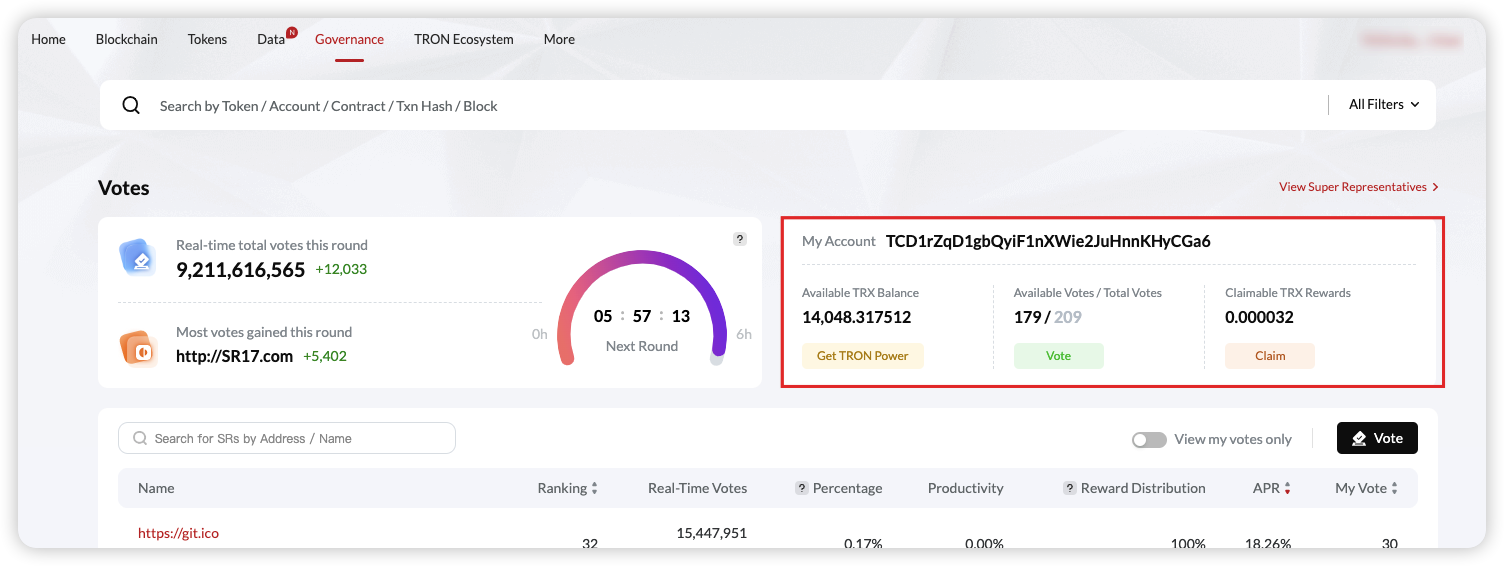
Task: Focus the main token/account search field
Action: (740, 105)
